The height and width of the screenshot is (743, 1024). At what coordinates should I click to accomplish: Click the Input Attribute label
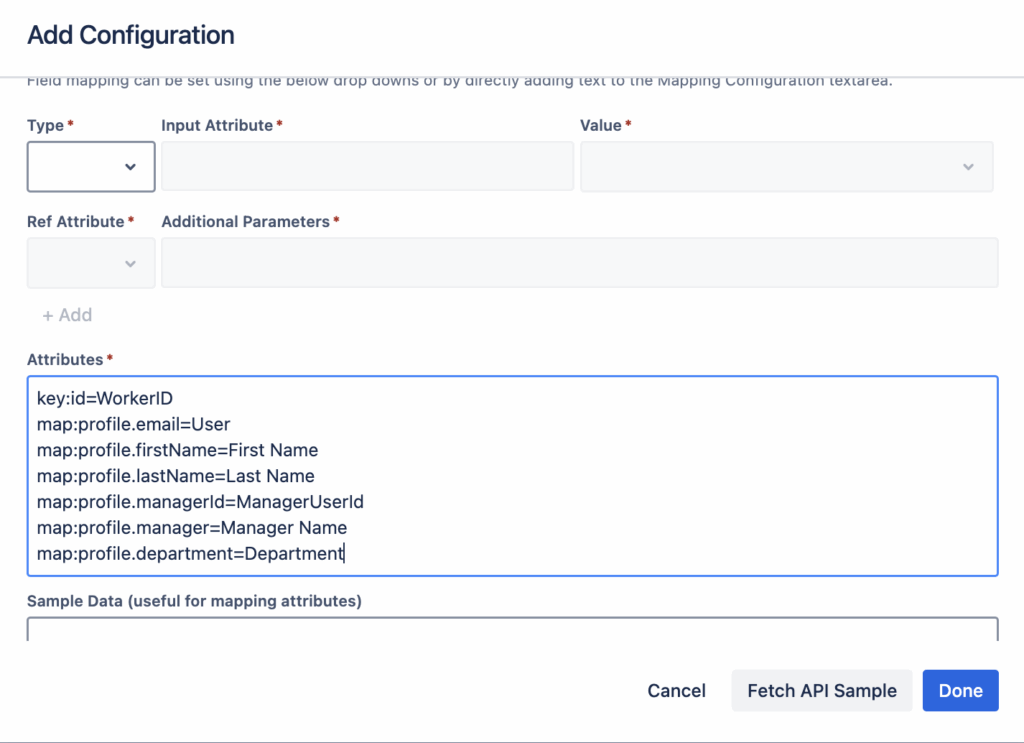217,125
